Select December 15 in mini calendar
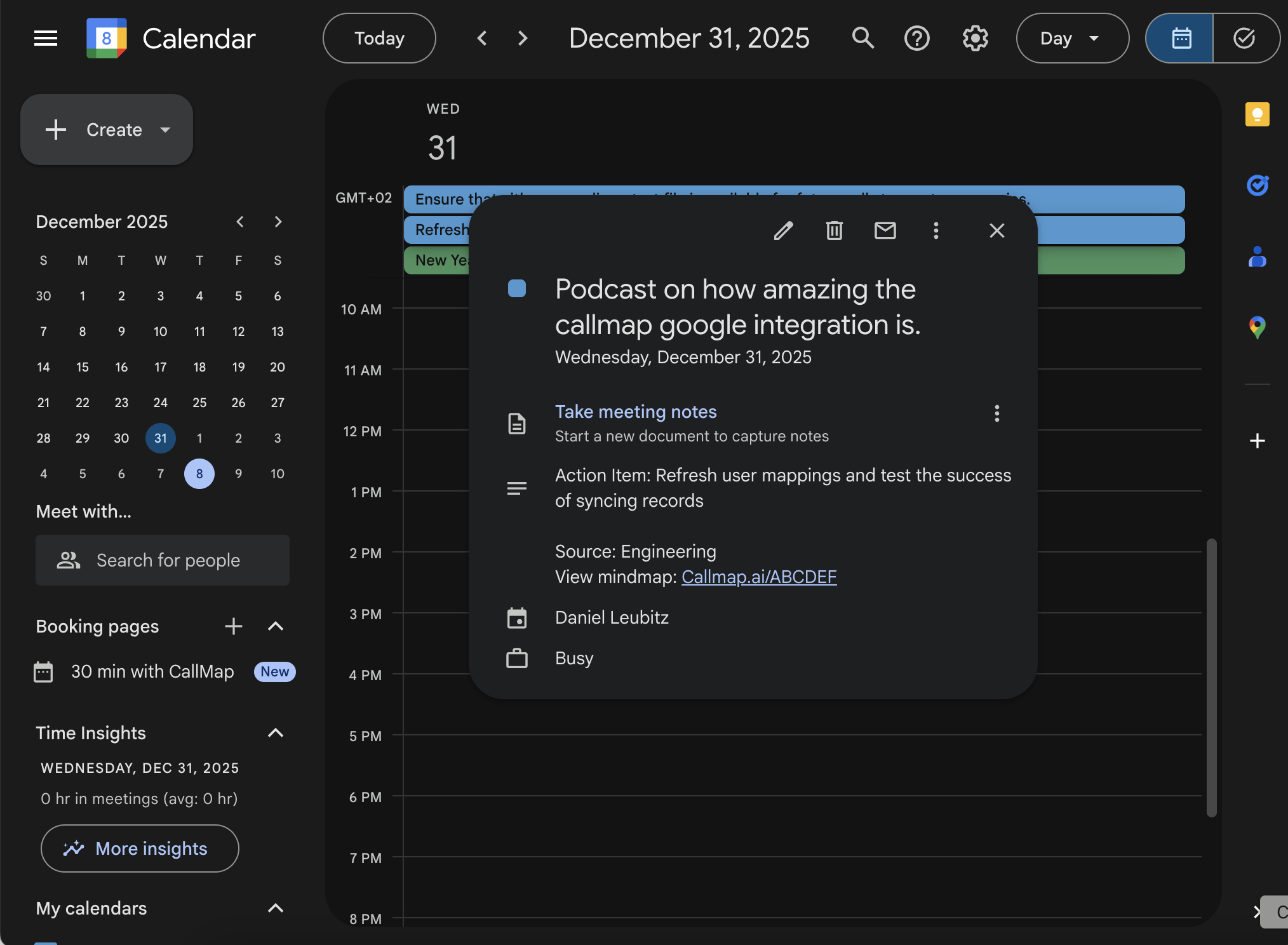This screenshot has width=1288, height=945. click(x=83, y=367)
